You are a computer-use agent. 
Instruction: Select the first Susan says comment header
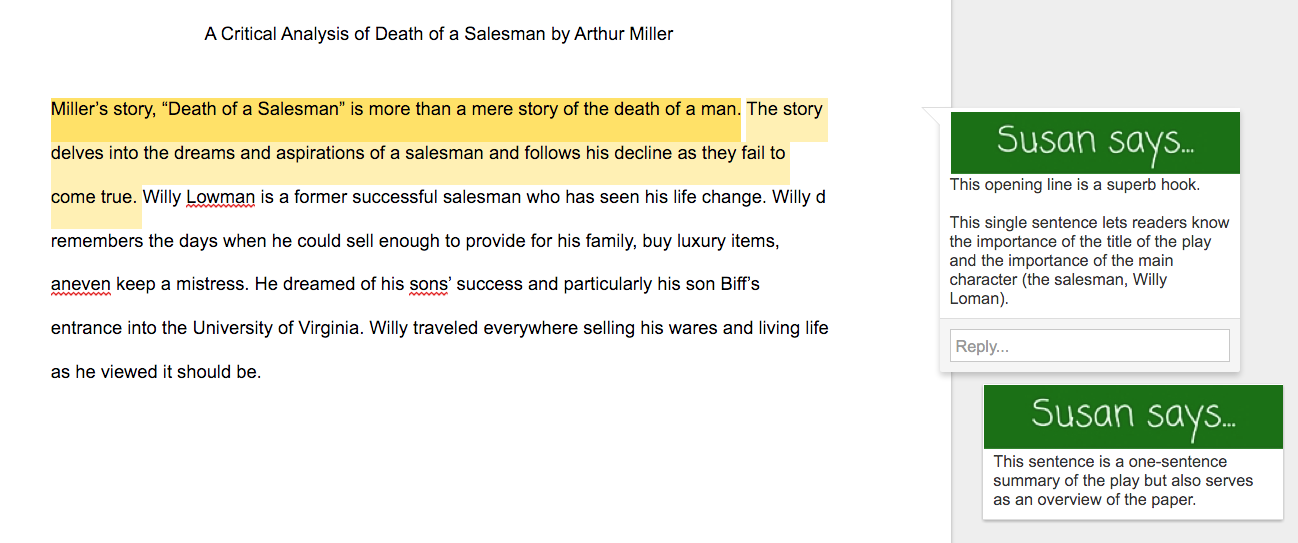1095,143
